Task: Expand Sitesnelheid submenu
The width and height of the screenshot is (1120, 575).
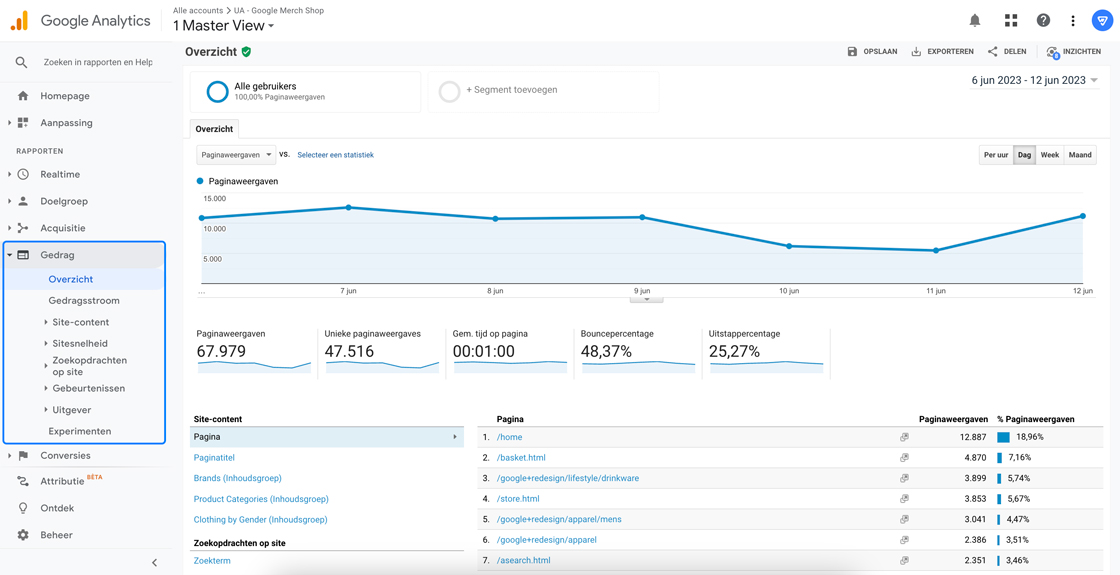Action: click(x=46, y=344)
